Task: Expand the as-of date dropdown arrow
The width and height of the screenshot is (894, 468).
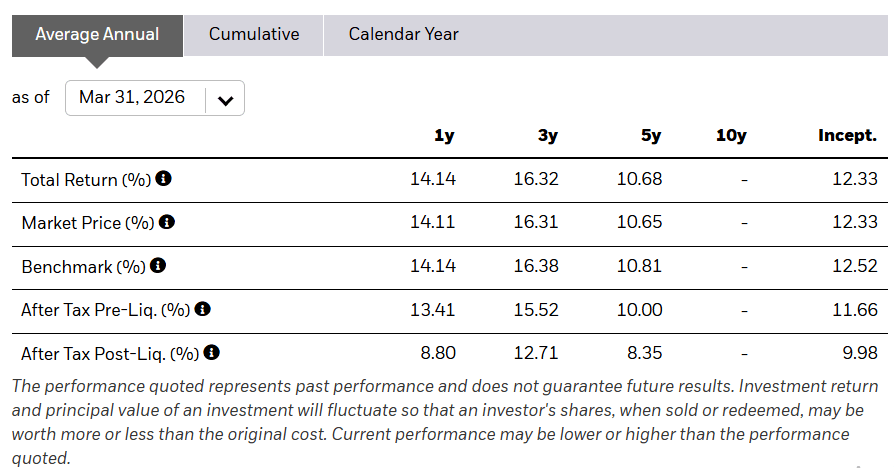Action: pyautogui.click(x=225, y=99)
